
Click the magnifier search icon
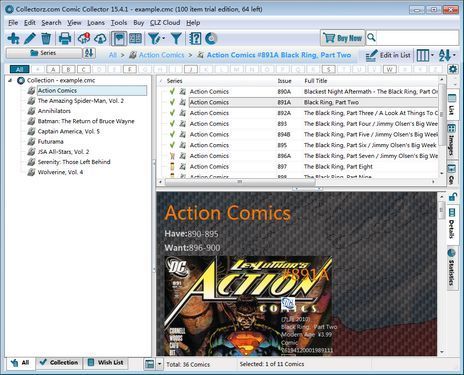pyautogui.click(x=371, y=38)
